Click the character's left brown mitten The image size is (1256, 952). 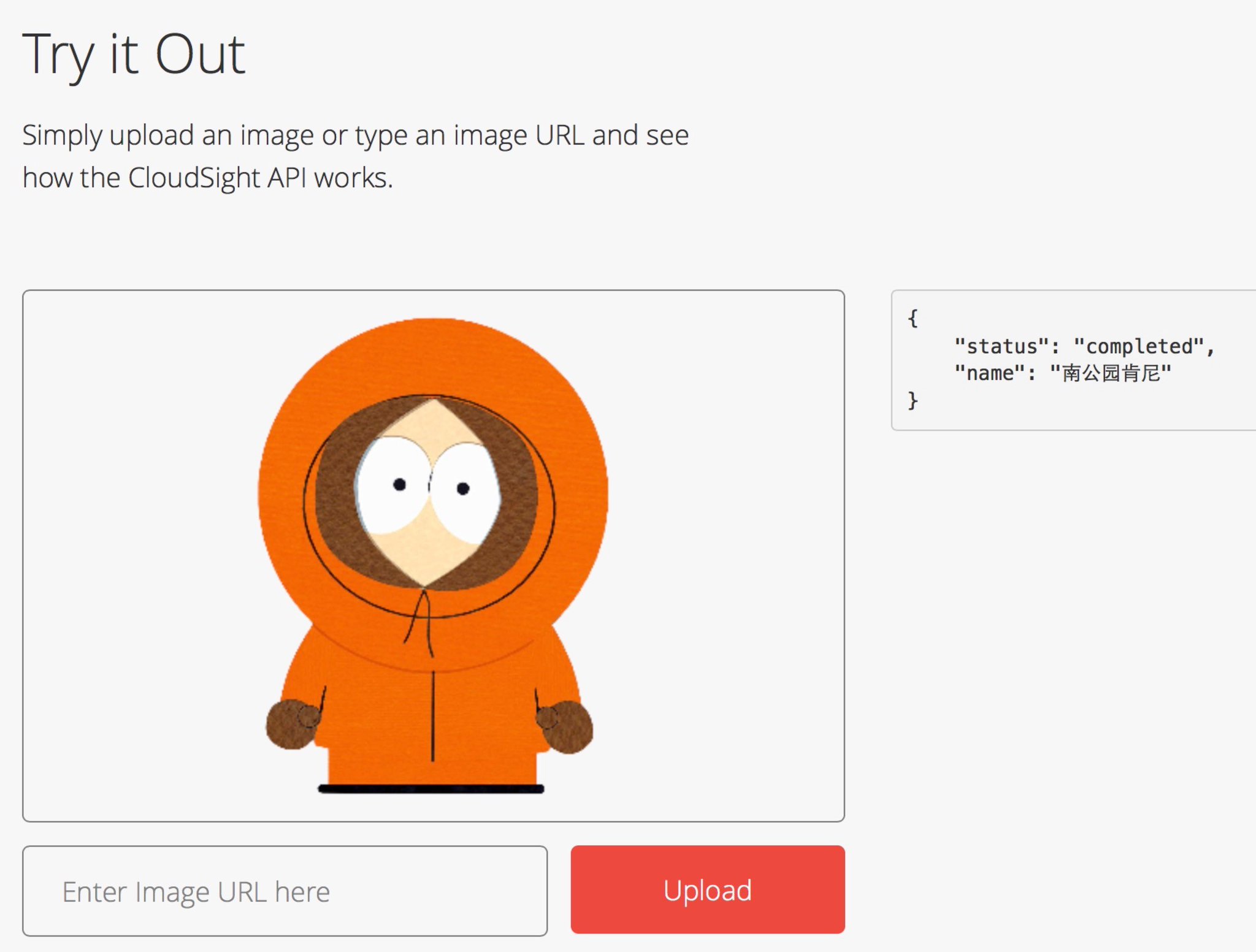click(292, 724)
